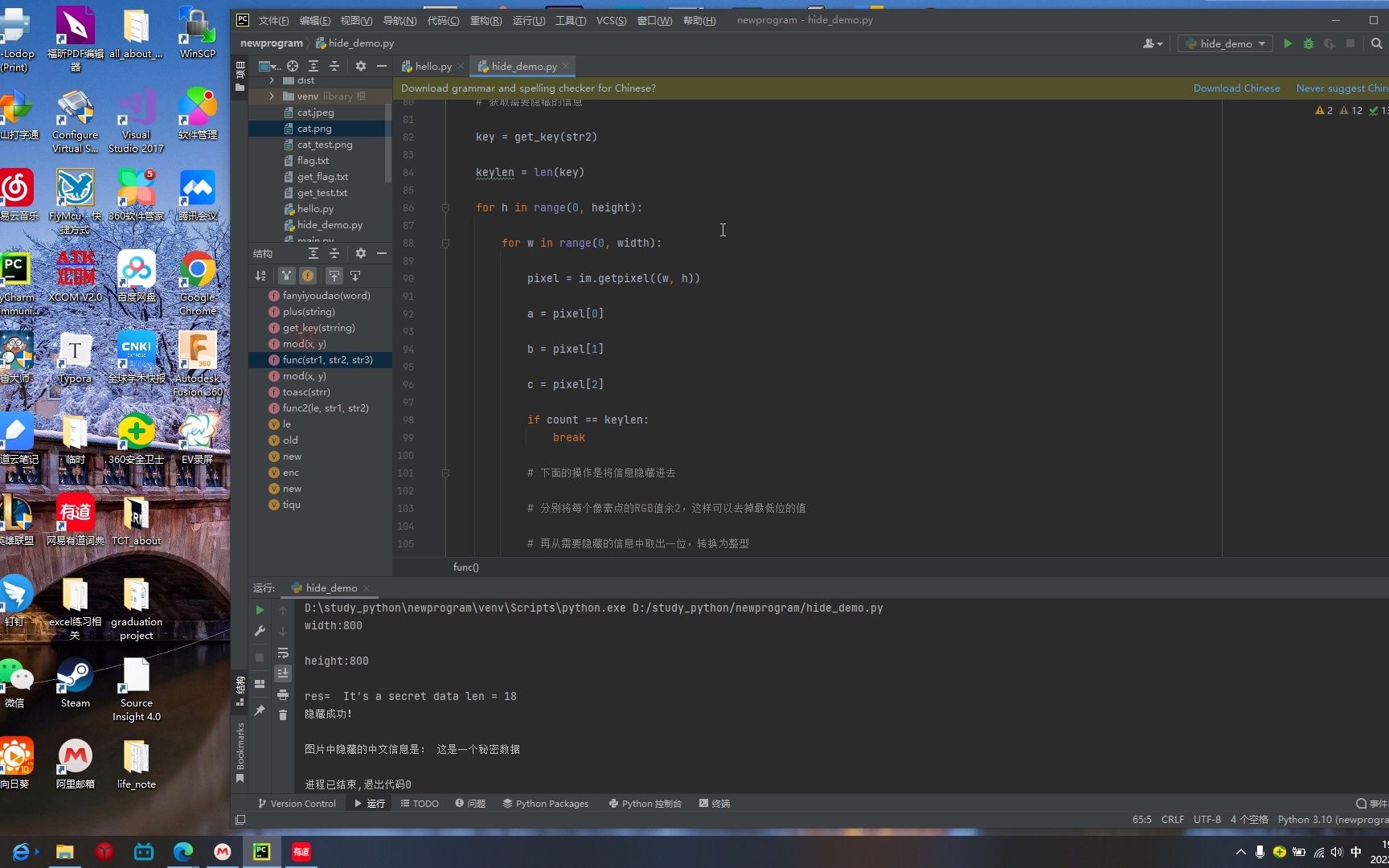Viewport: 1389px width, 868px height.
Task: Open UTF-8 encoding selector in status bar
Action: tap(1207, 820)
